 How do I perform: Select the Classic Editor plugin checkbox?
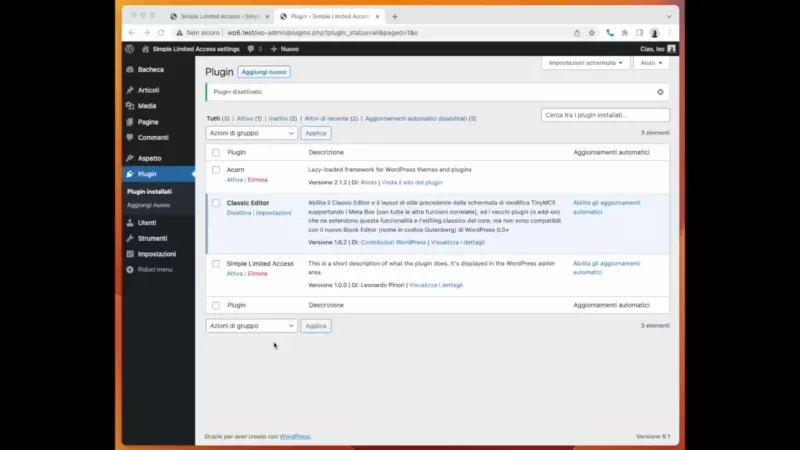(x=216, y=203)
